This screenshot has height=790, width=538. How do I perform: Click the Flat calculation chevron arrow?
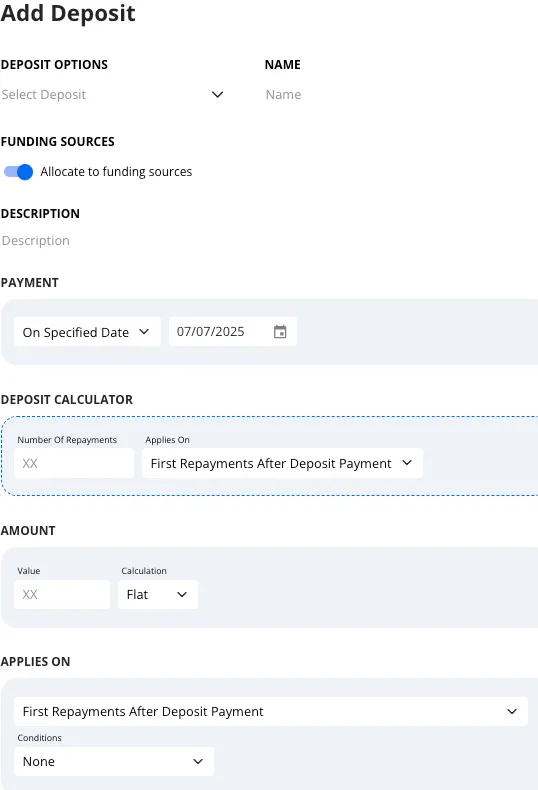point(182,595)
